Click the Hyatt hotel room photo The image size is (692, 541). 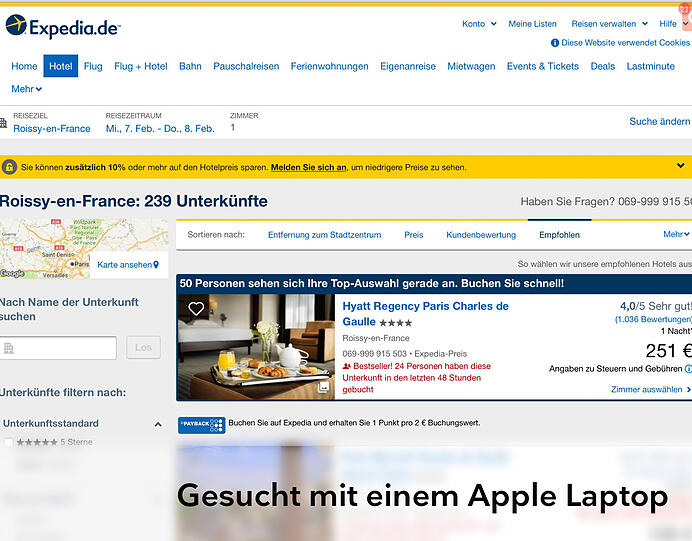(x=256, y=347)
